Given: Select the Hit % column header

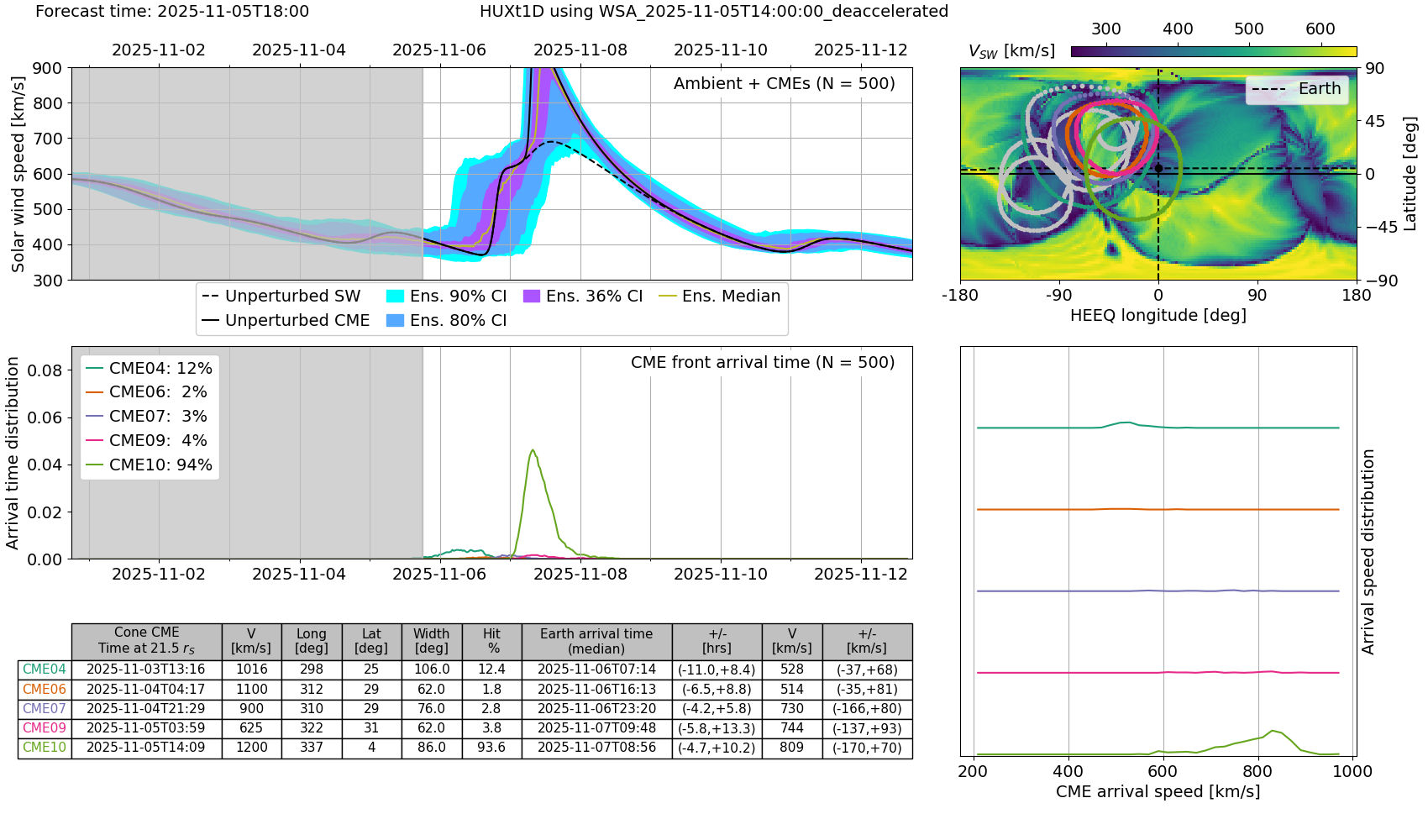Looking at the screenshot, I should 491,641.
